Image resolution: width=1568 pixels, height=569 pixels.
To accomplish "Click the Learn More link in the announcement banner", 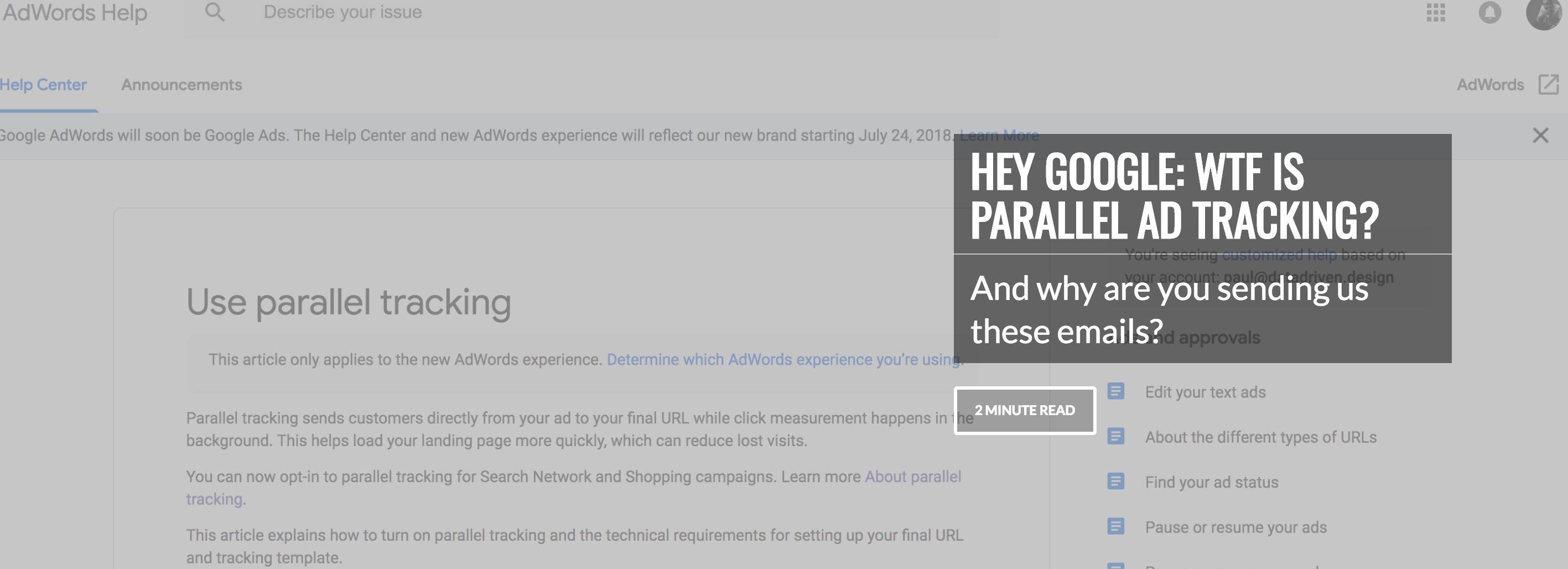I will [999, 135].
